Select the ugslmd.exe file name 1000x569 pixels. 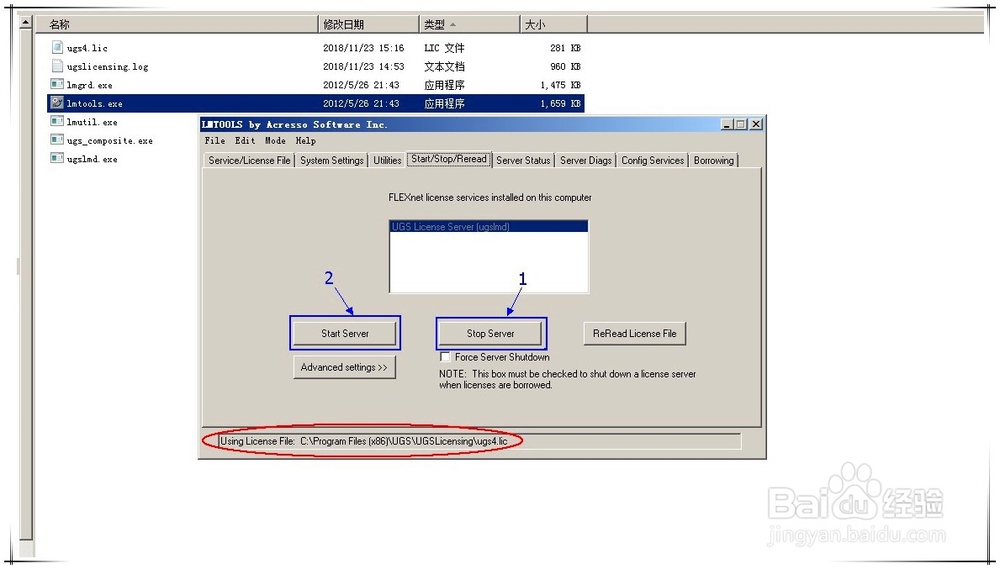(92, 159)
